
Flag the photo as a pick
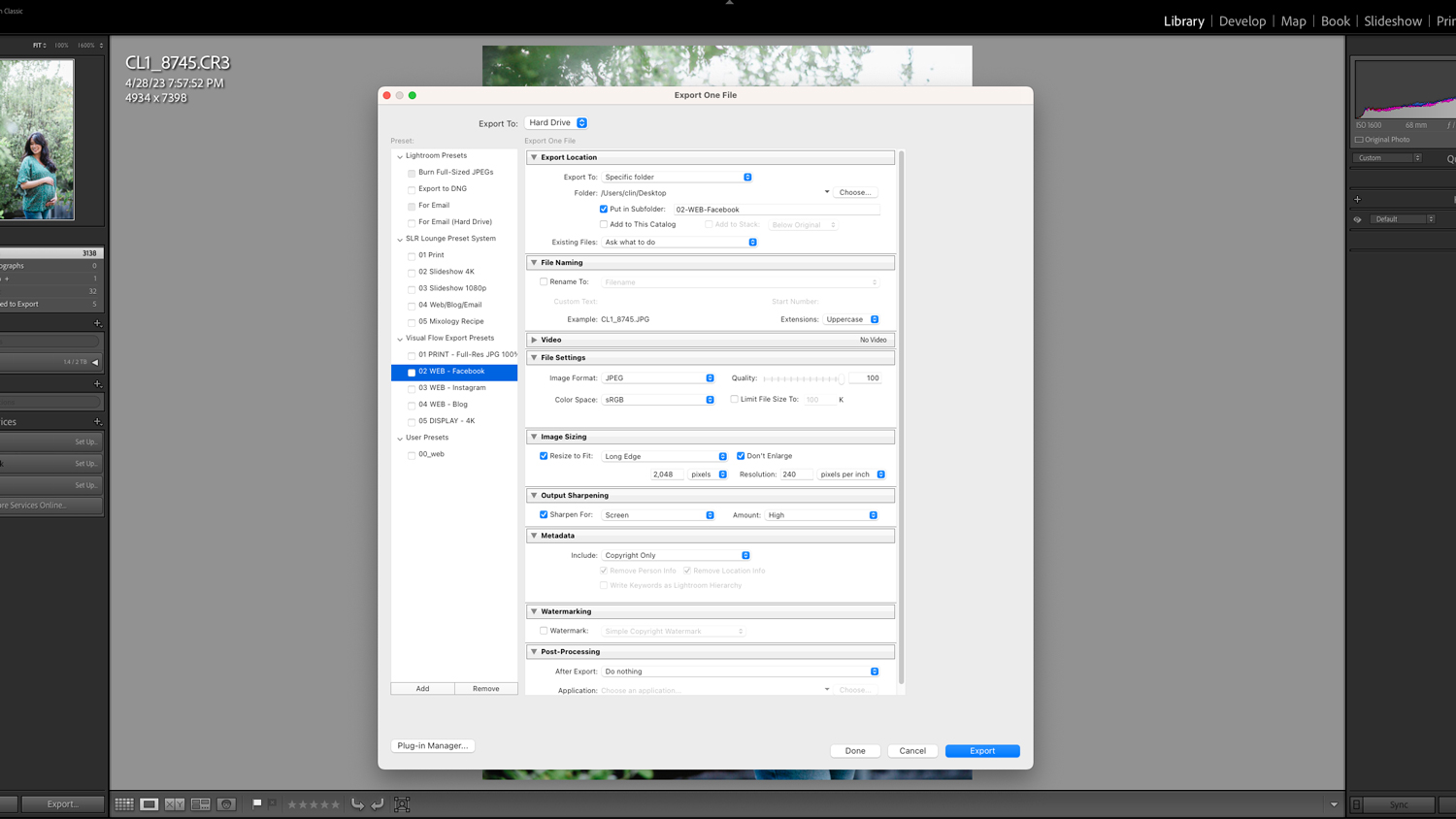click(256, 803)
